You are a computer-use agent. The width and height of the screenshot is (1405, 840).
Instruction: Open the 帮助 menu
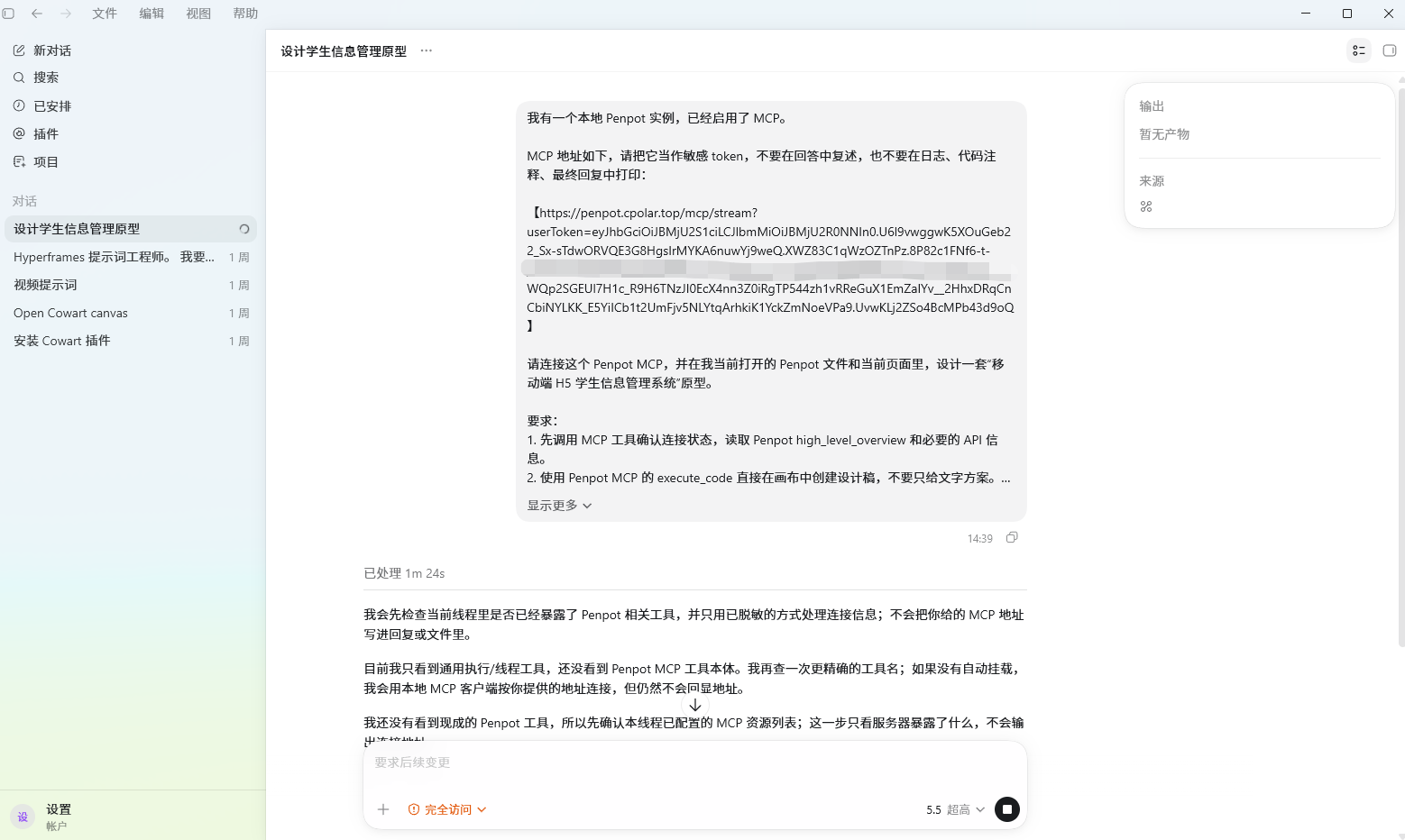(x=245, y=14)
